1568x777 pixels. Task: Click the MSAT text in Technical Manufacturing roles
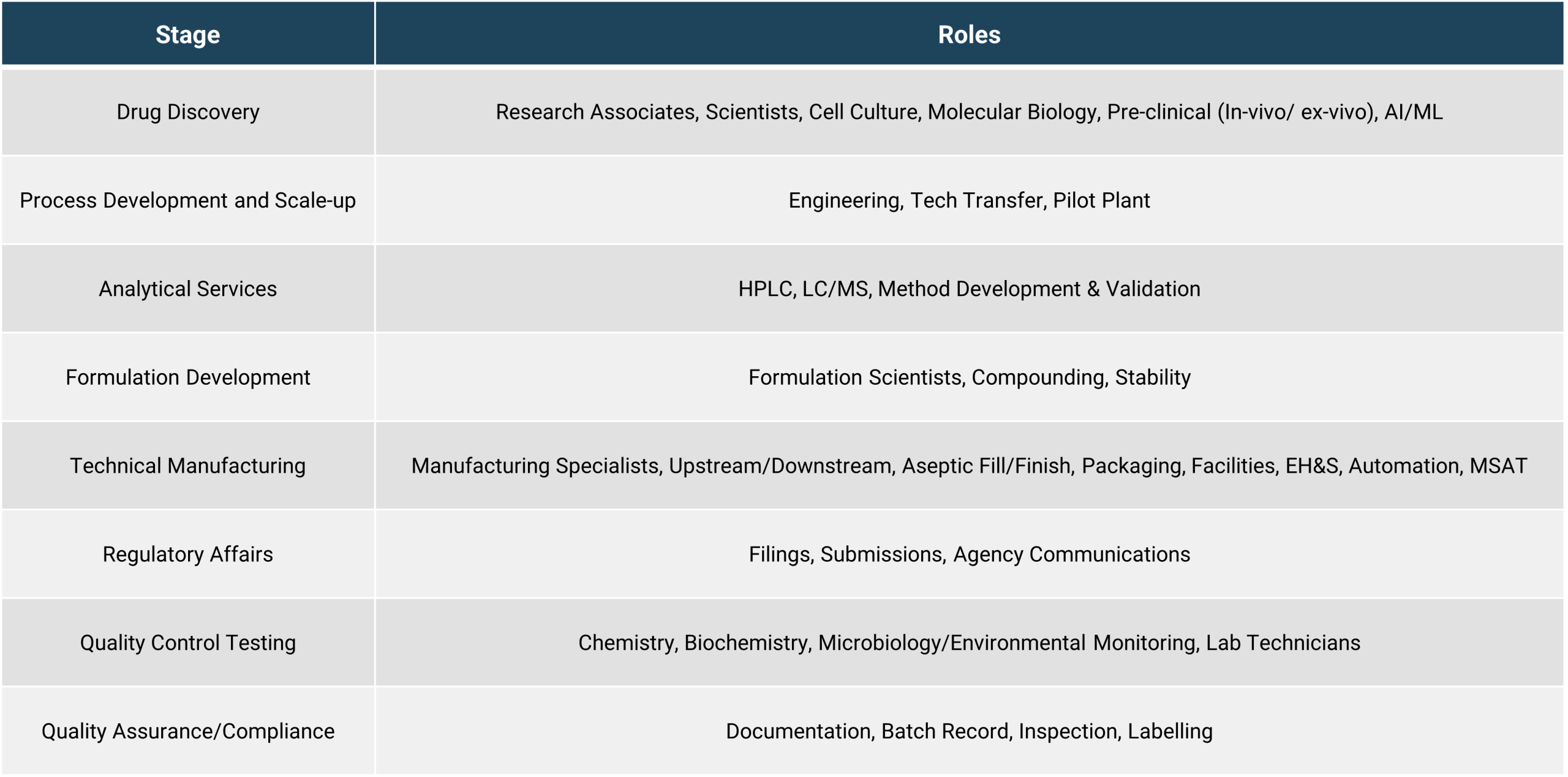tap(1498, 466)
